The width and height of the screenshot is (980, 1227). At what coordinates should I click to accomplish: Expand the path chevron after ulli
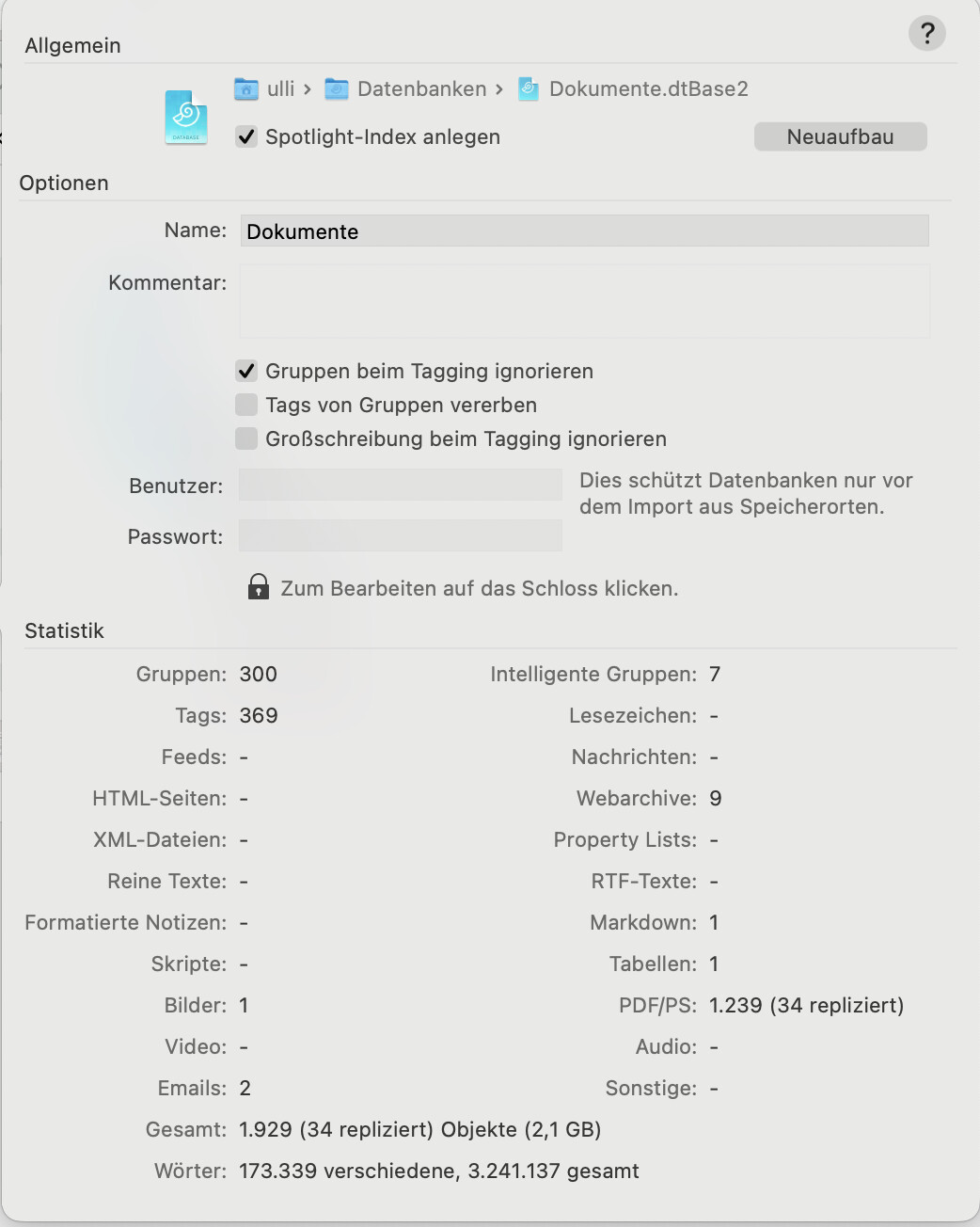[x=308, y=89]
